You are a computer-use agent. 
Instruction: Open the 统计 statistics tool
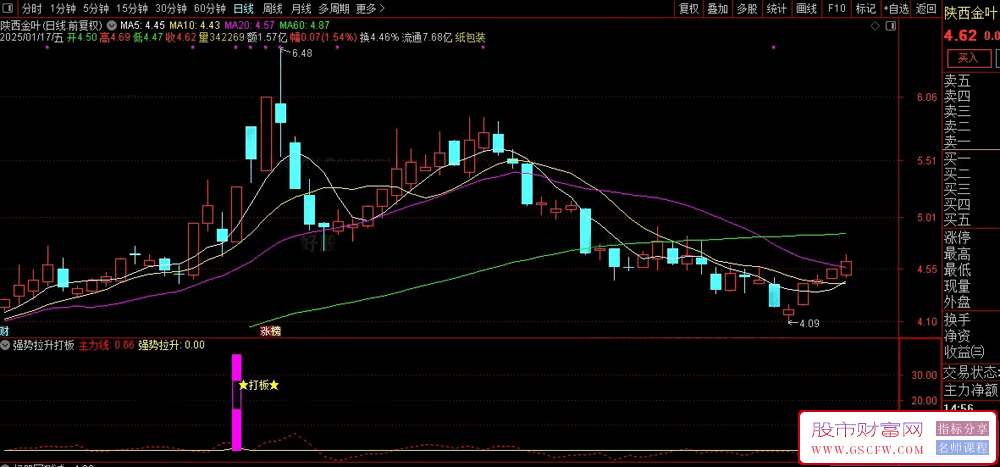tap(776, 8)
